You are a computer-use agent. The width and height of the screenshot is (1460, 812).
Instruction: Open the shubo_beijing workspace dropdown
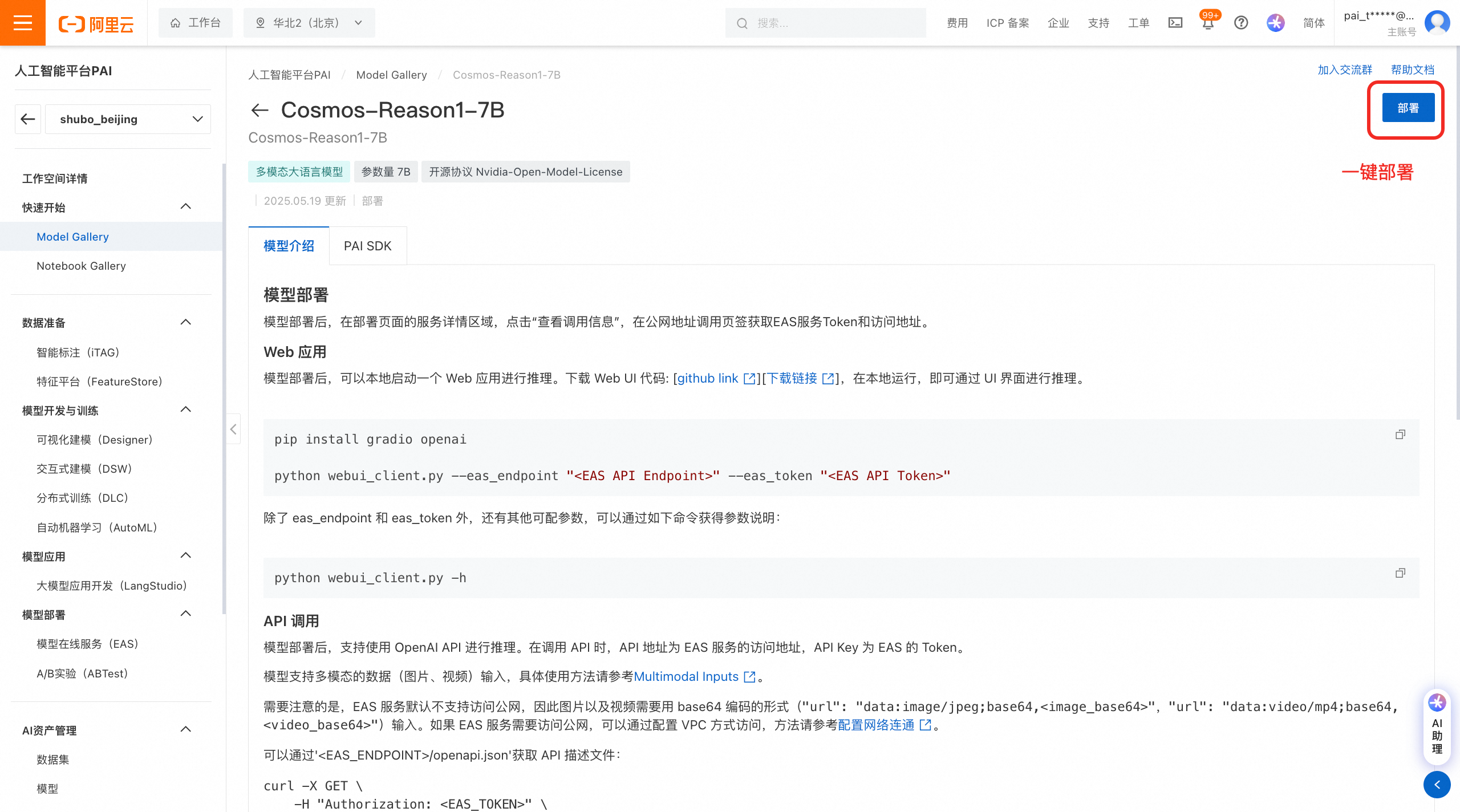pos(128,119)
